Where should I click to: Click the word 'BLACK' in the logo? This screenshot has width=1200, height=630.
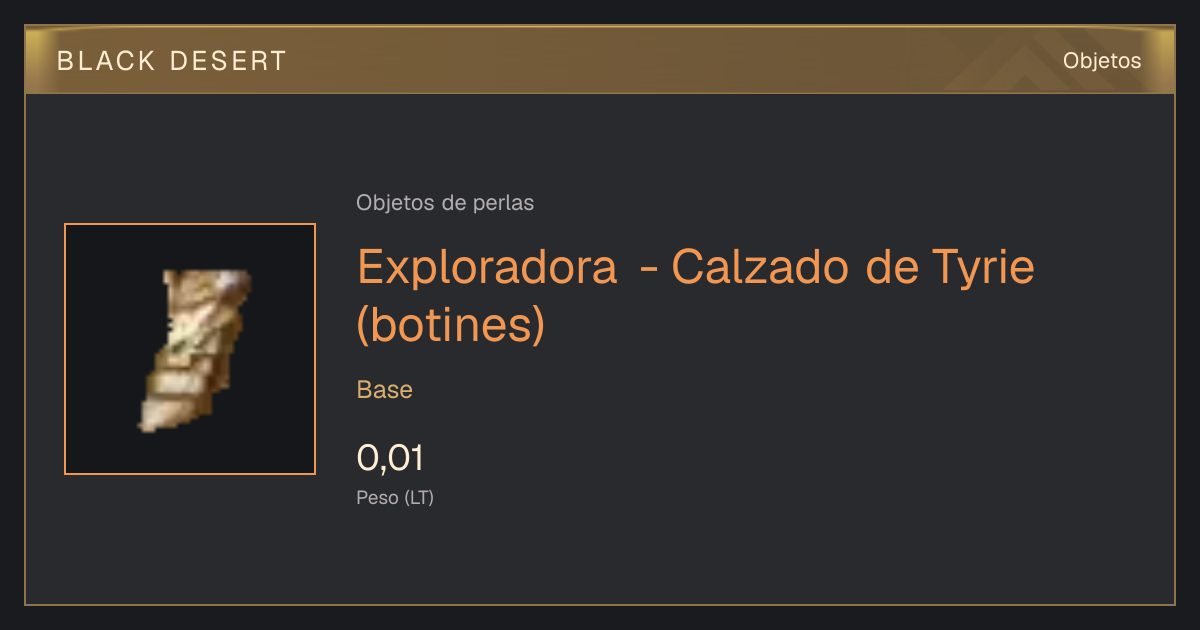point(106,61)
